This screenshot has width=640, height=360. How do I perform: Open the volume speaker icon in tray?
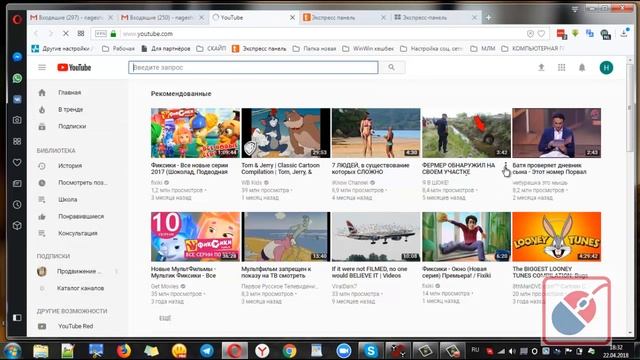click(512, 351)
